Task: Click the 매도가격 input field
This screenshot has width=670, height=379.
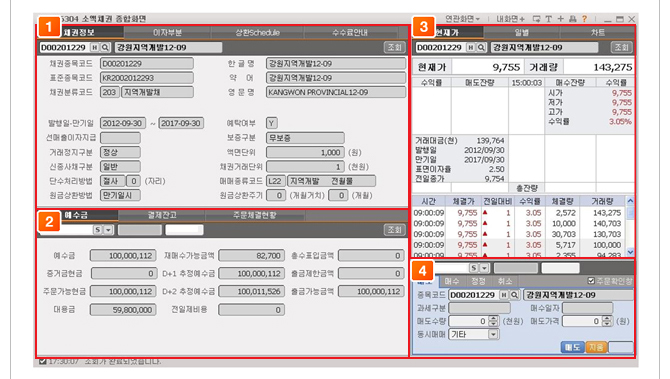Action: point(582,321)
